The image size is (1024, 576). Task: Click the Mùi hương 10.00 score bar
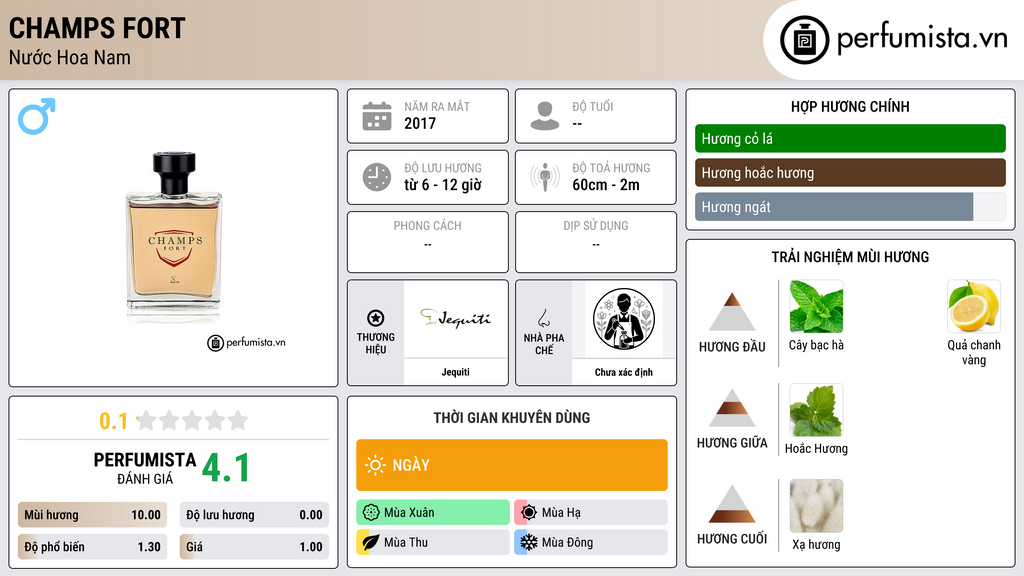[92, 515]
